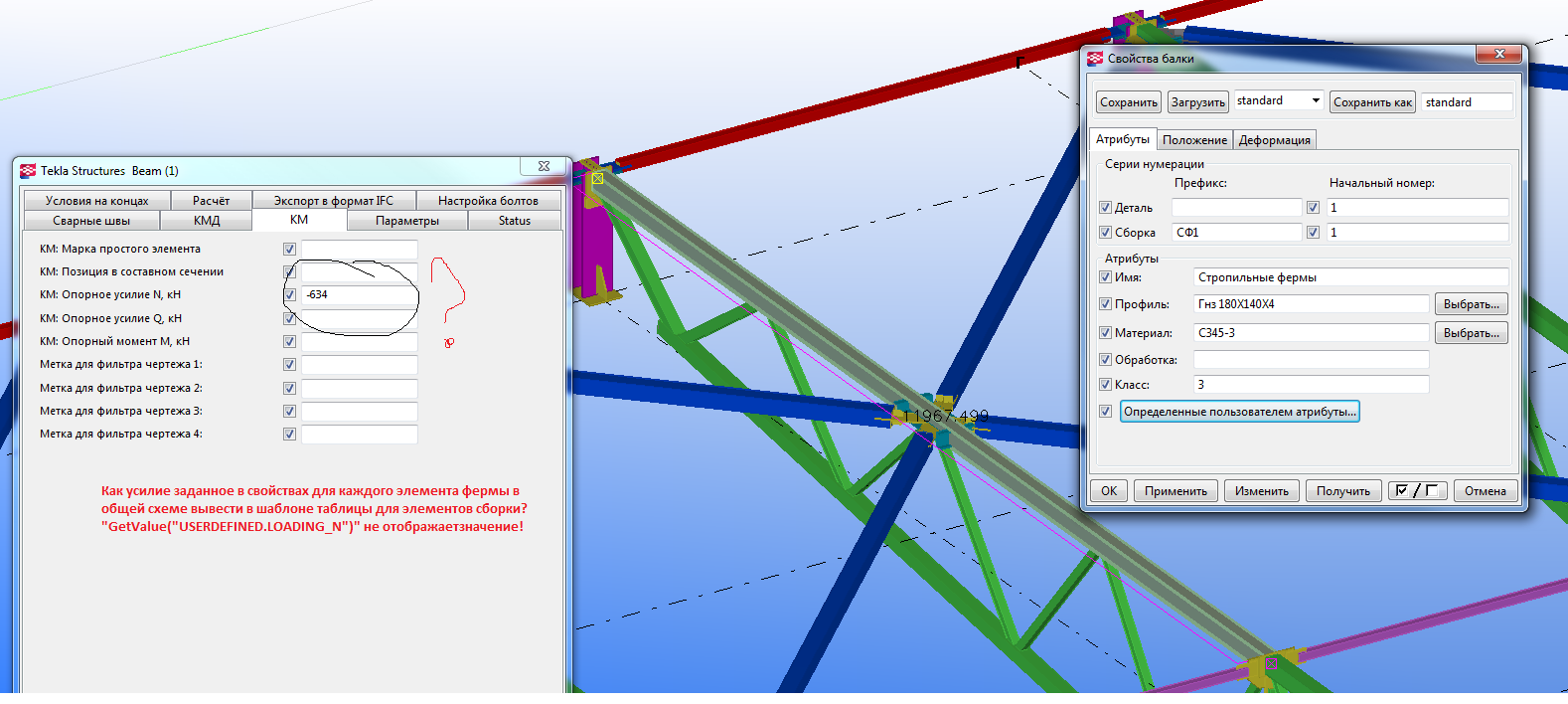This screenshot has height=704, width=1568.
Task: Toggle checkbox for Метка для фильтра чертежа 1
Action: tap(289, 365)
